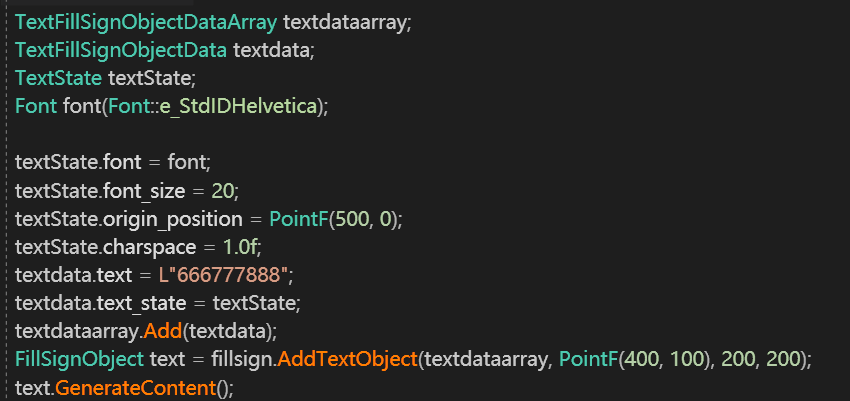
Task: Click the FillSignObject type name
Action: (x=80, y=360)
